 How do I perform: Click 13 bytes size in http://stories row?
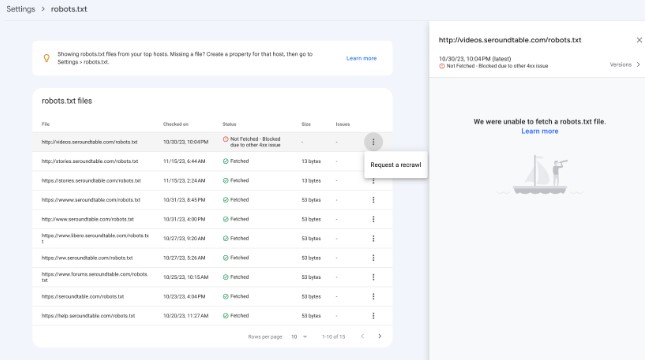pyautogui.click(x=311, y=161)
